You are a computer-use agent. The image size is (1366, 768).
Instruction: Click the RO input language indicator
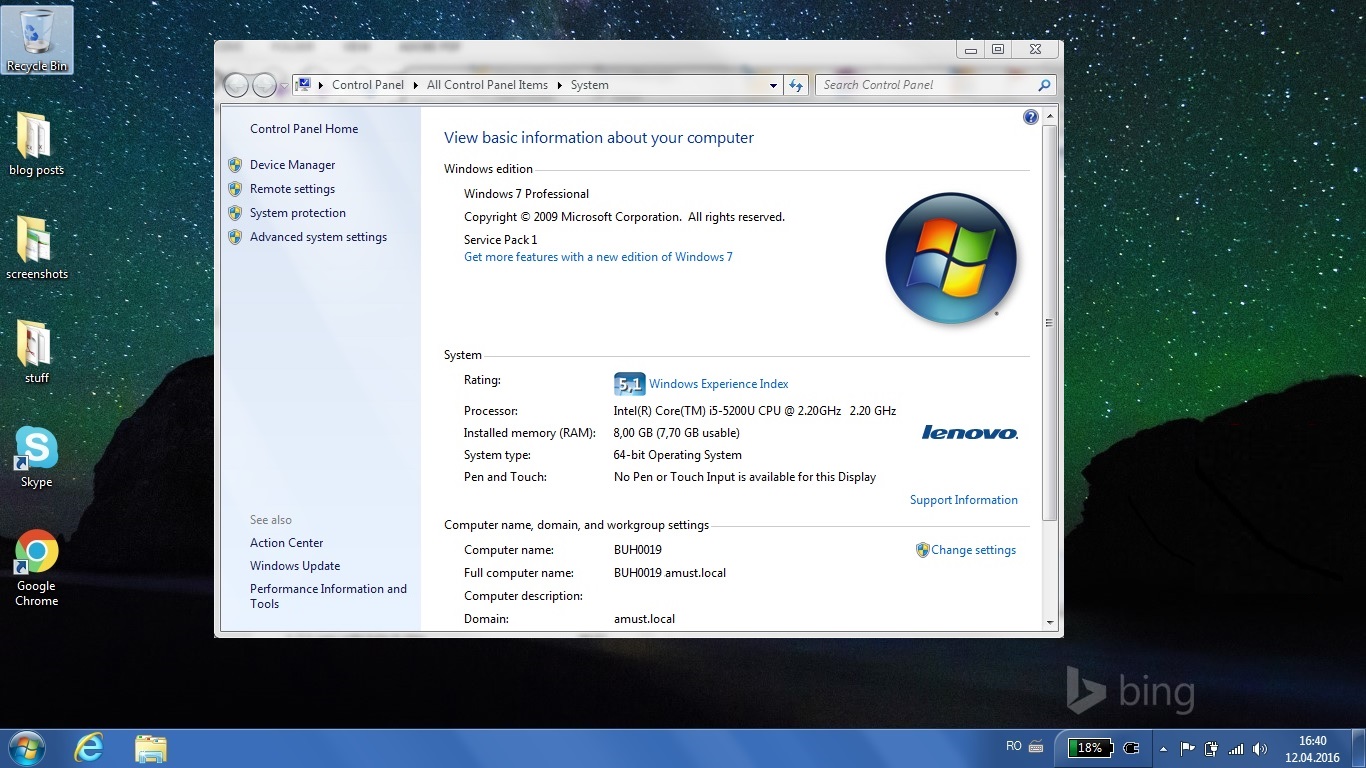(x=1013, y=746)
